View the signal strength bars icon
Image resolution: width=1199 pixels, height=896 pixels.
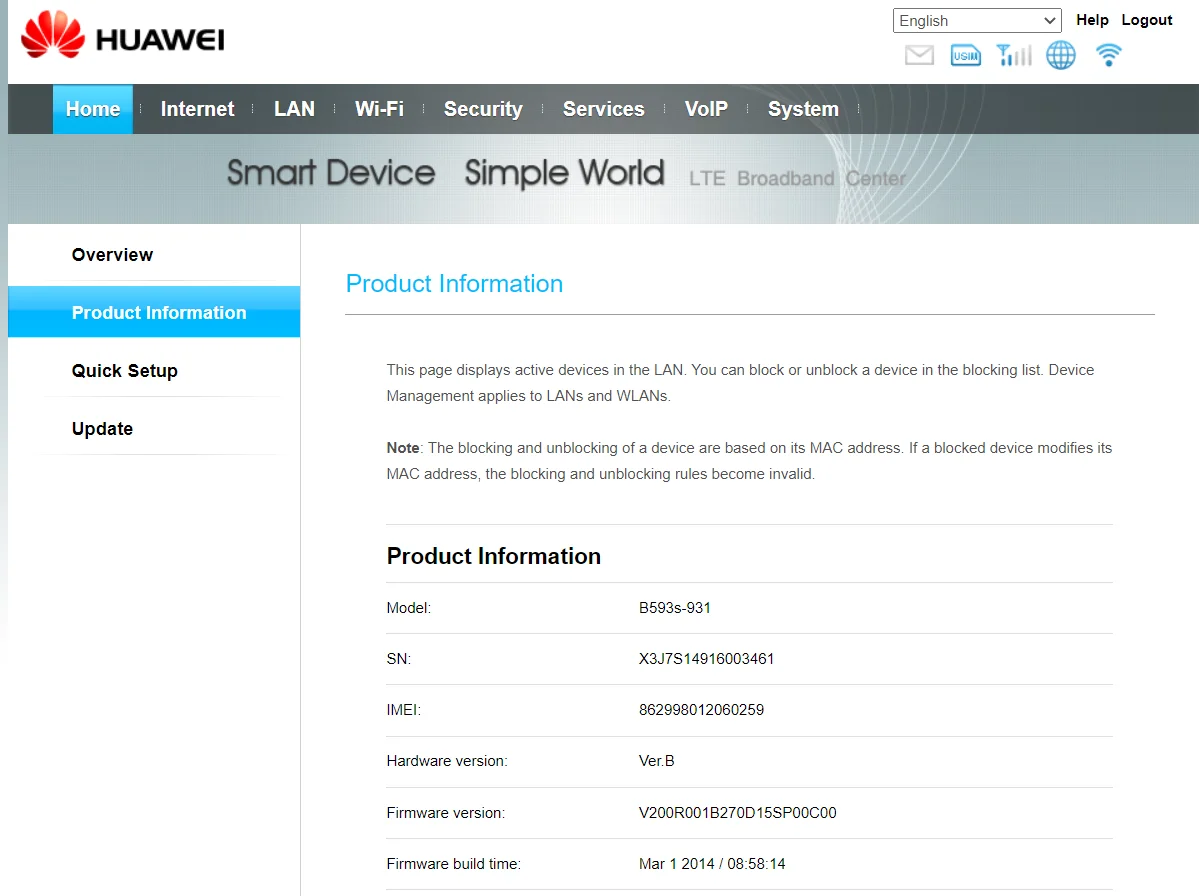[1014, 55]
